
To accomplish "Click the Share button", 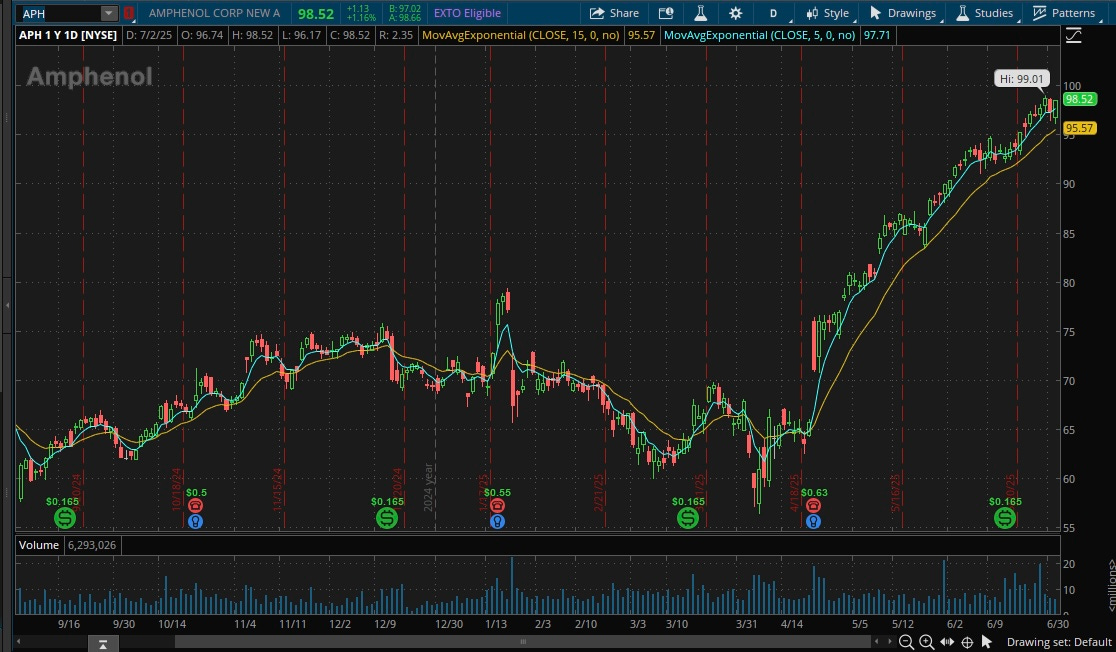I will [614, 13].
